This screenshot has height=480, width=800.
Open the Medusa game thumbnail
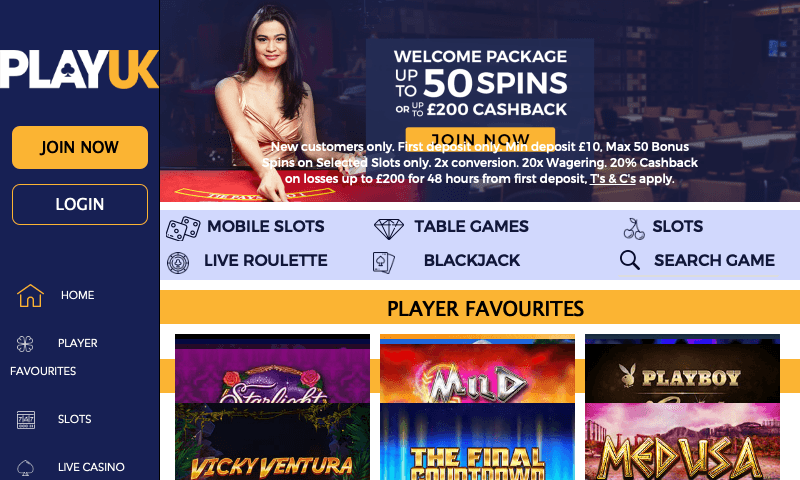pos(682,441)
